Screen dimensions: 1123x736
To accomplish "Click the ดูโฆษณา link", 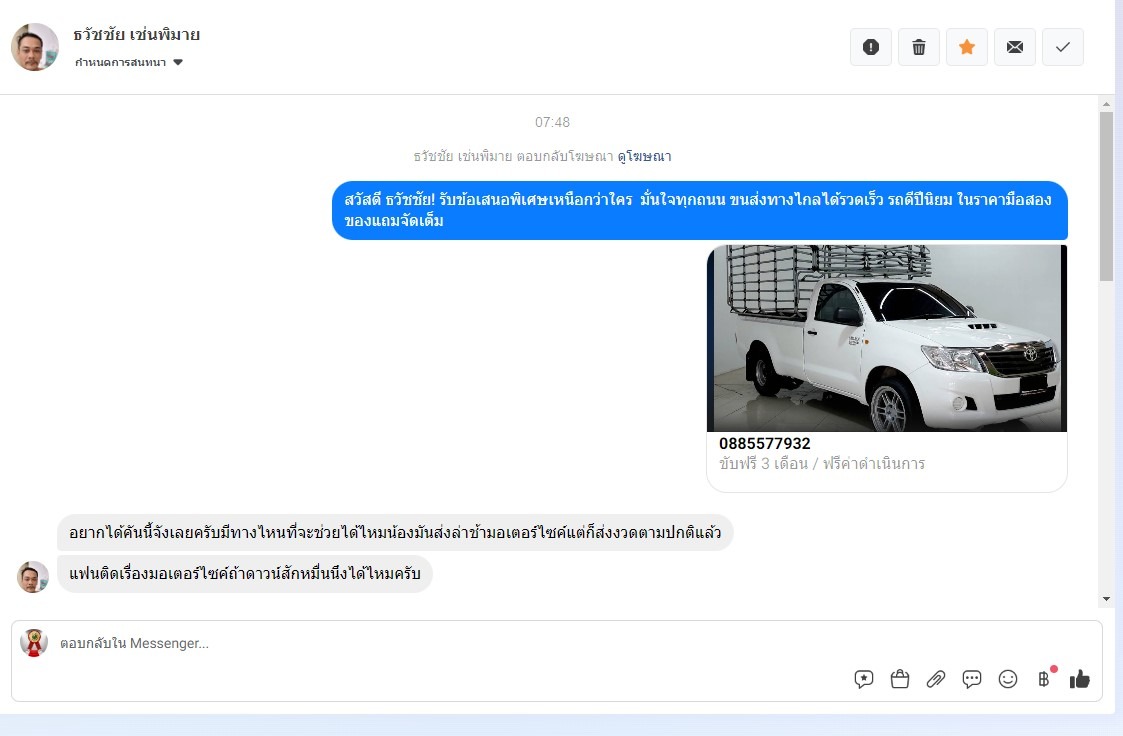I will (x=644, y=156).
